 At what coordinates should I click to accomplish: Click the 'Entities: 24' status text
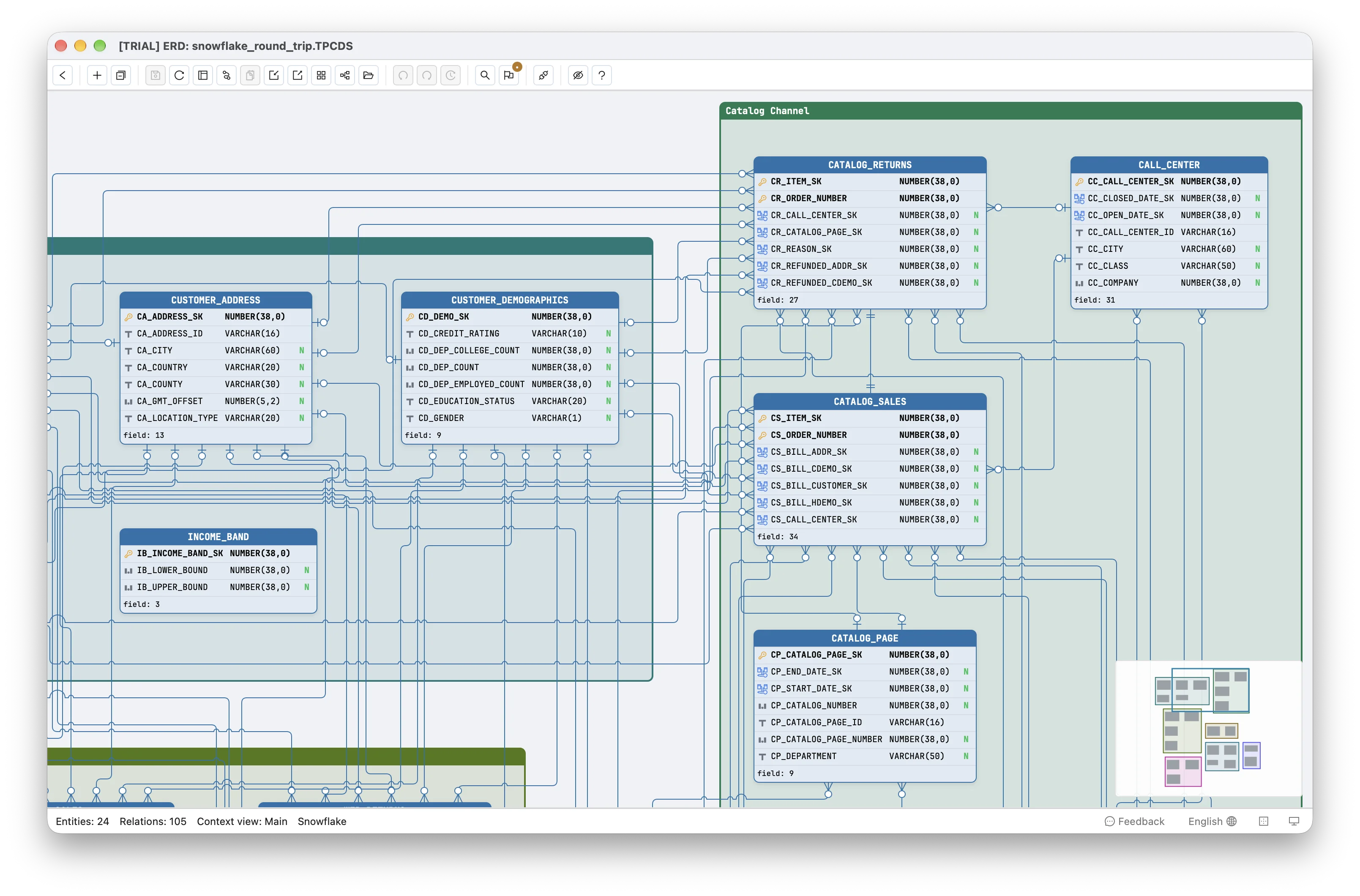click(x=82, y=821)
